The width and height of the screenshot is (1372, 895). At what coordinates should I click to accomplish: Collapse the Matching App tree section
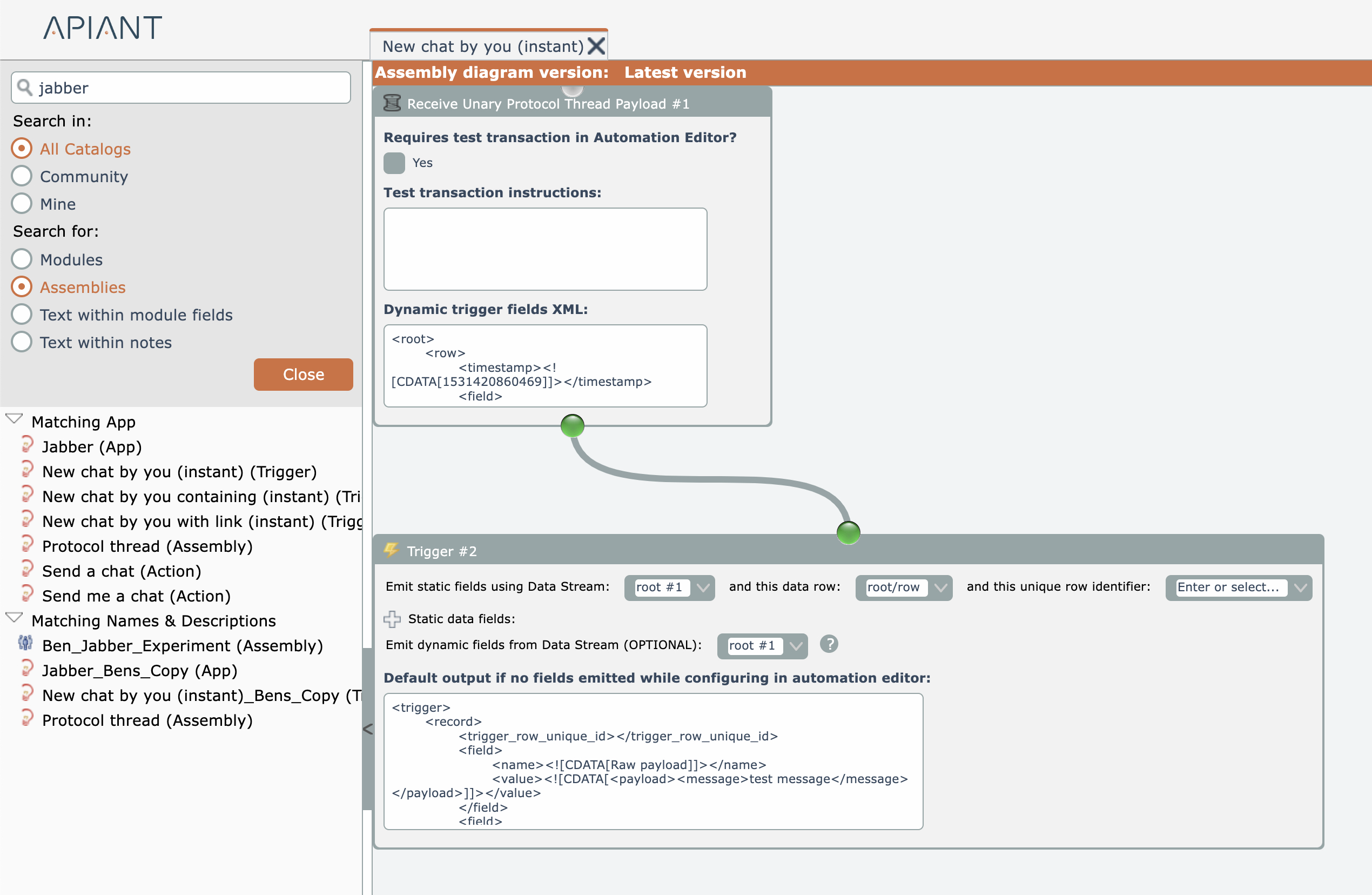14,419
